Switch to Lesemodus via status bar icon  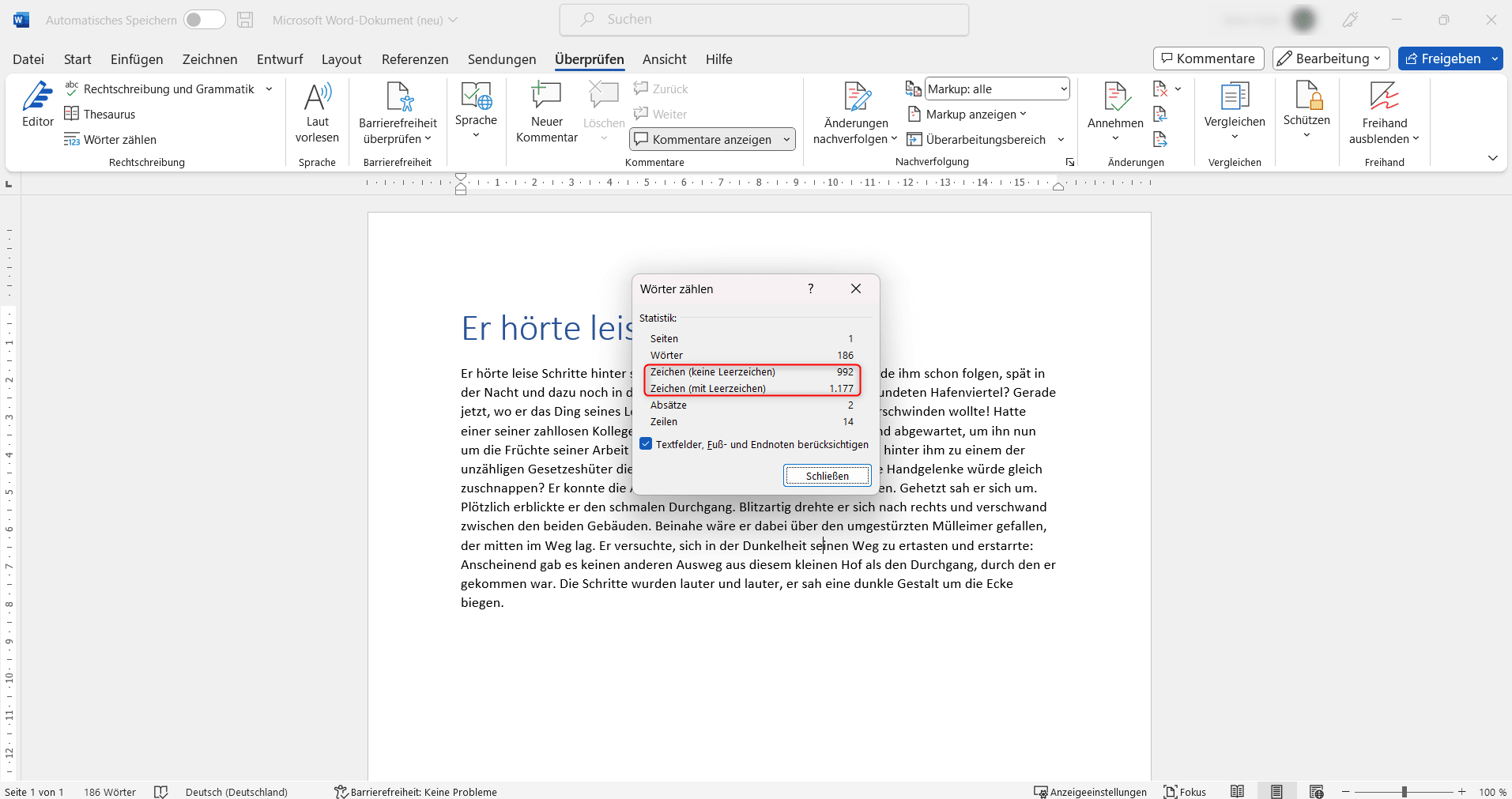coord(1238,791)
